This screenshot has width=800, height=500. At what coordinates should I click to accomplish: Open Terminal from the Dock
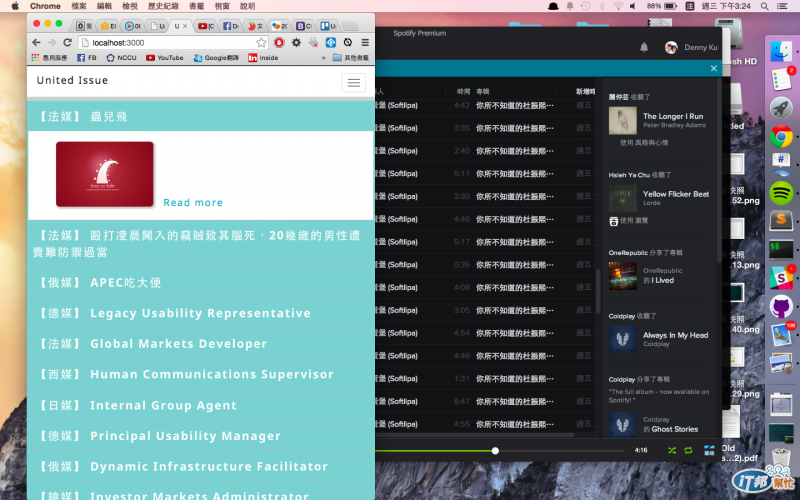pos(781,249)
